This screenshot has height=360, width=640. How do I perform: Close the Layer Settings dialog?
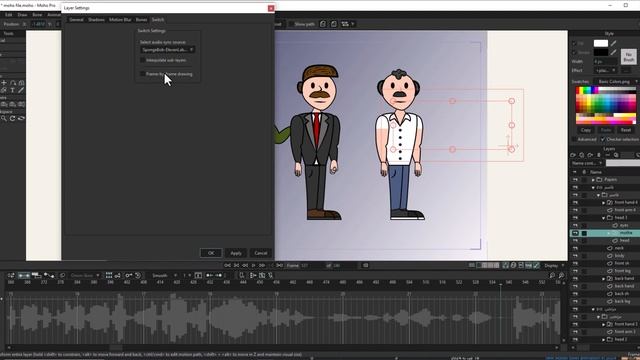271,8
